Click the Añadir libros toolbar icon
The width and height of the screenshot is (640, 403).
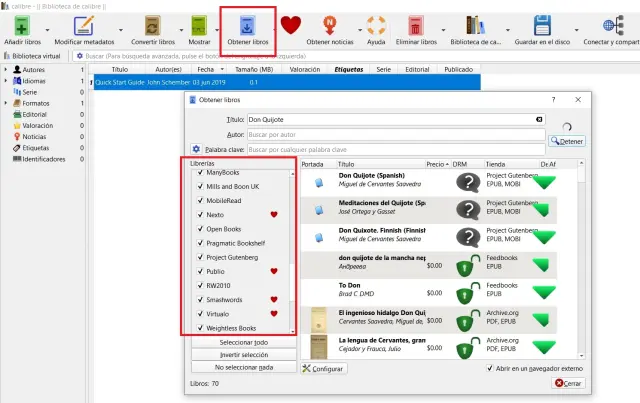pos(21,26)
